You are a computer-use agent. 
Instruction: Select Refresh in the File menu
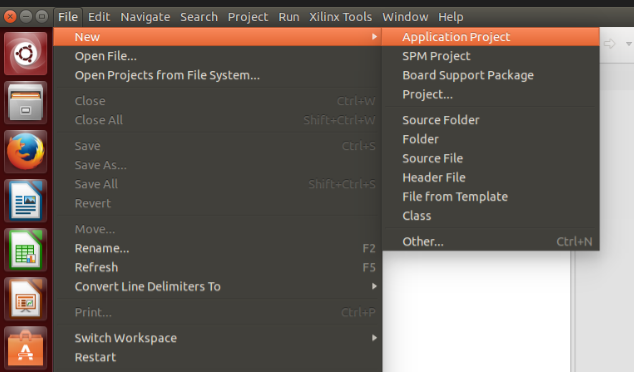click(218, 267)
